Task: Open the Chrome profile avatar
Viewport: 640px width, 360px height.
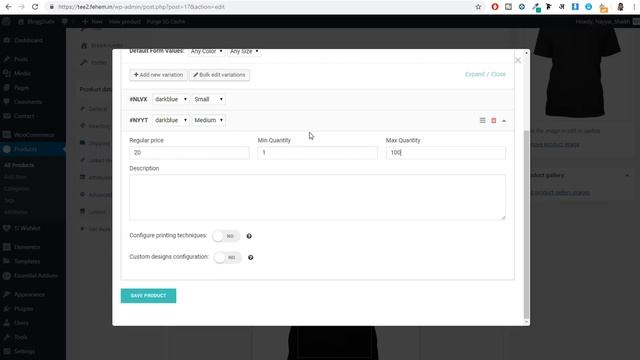Action: [x=620, y=7]
